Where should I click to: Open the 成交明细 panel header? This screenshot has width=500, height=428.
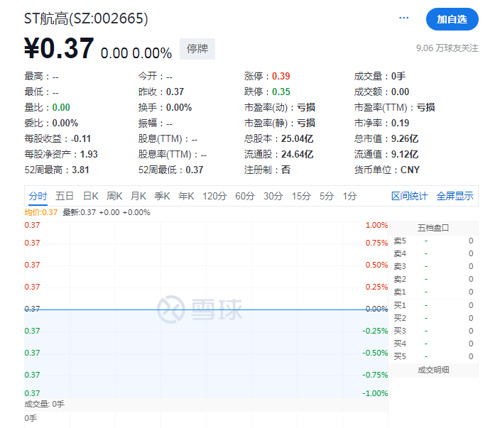pos(433,370)
